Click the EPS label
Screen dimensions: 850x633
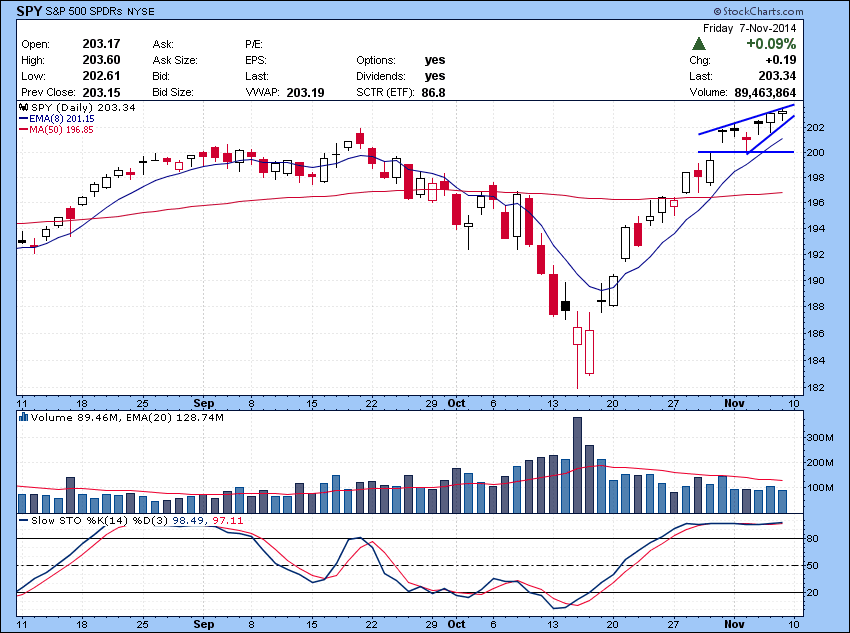256,60
